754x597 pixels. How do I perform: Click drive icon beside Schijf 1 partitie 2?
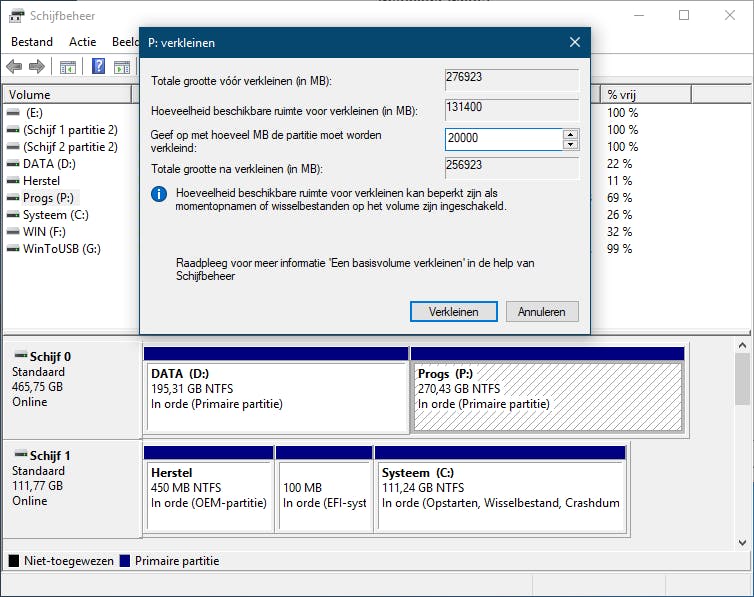pos(13,130)
